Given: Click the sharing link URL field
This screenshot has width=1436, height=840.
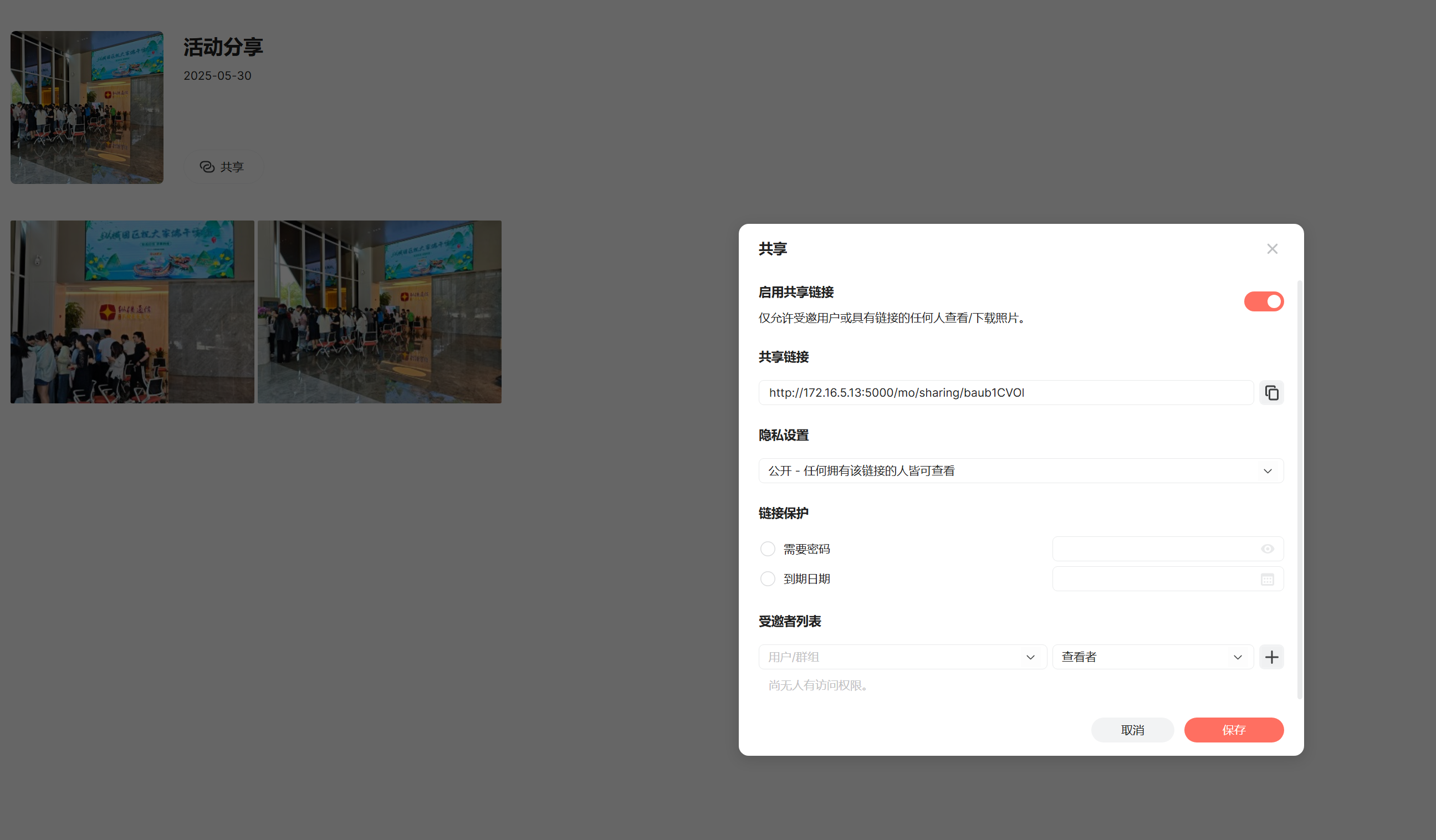Looking at the screenshot, I should click(x=1006, y=393).
